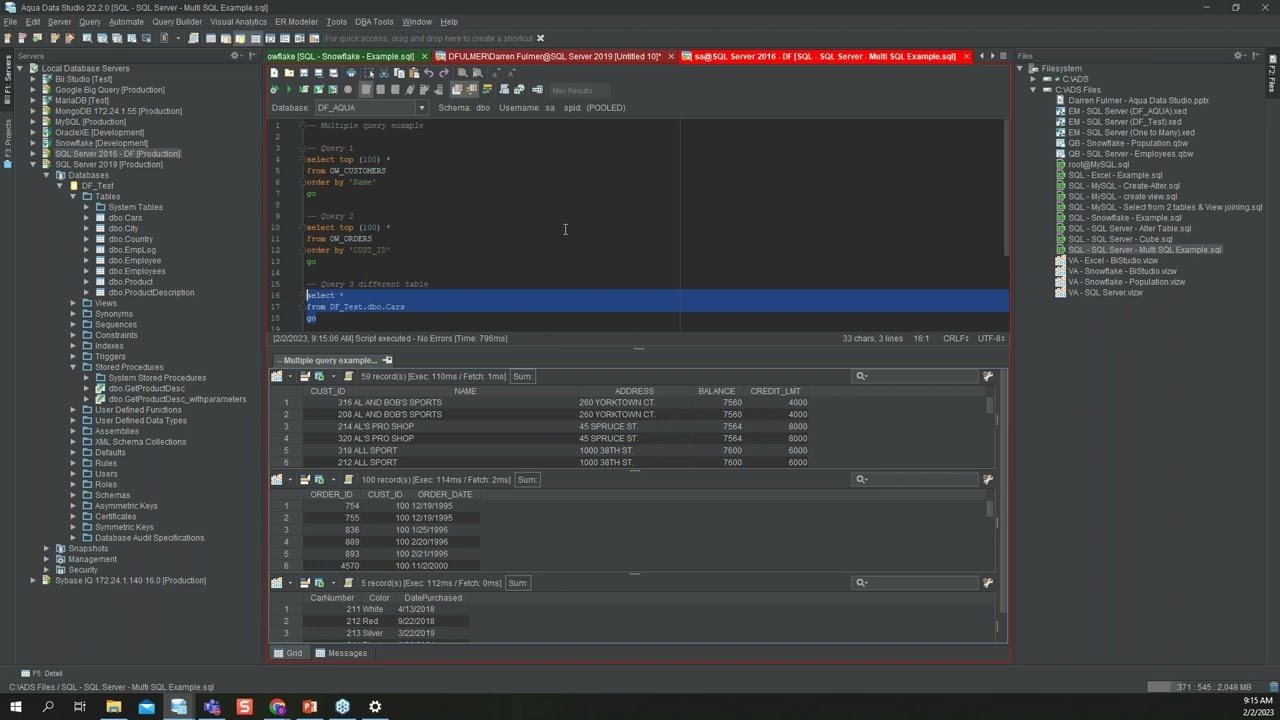Click the Files panel settings gear icon

tap(1239, 56)
